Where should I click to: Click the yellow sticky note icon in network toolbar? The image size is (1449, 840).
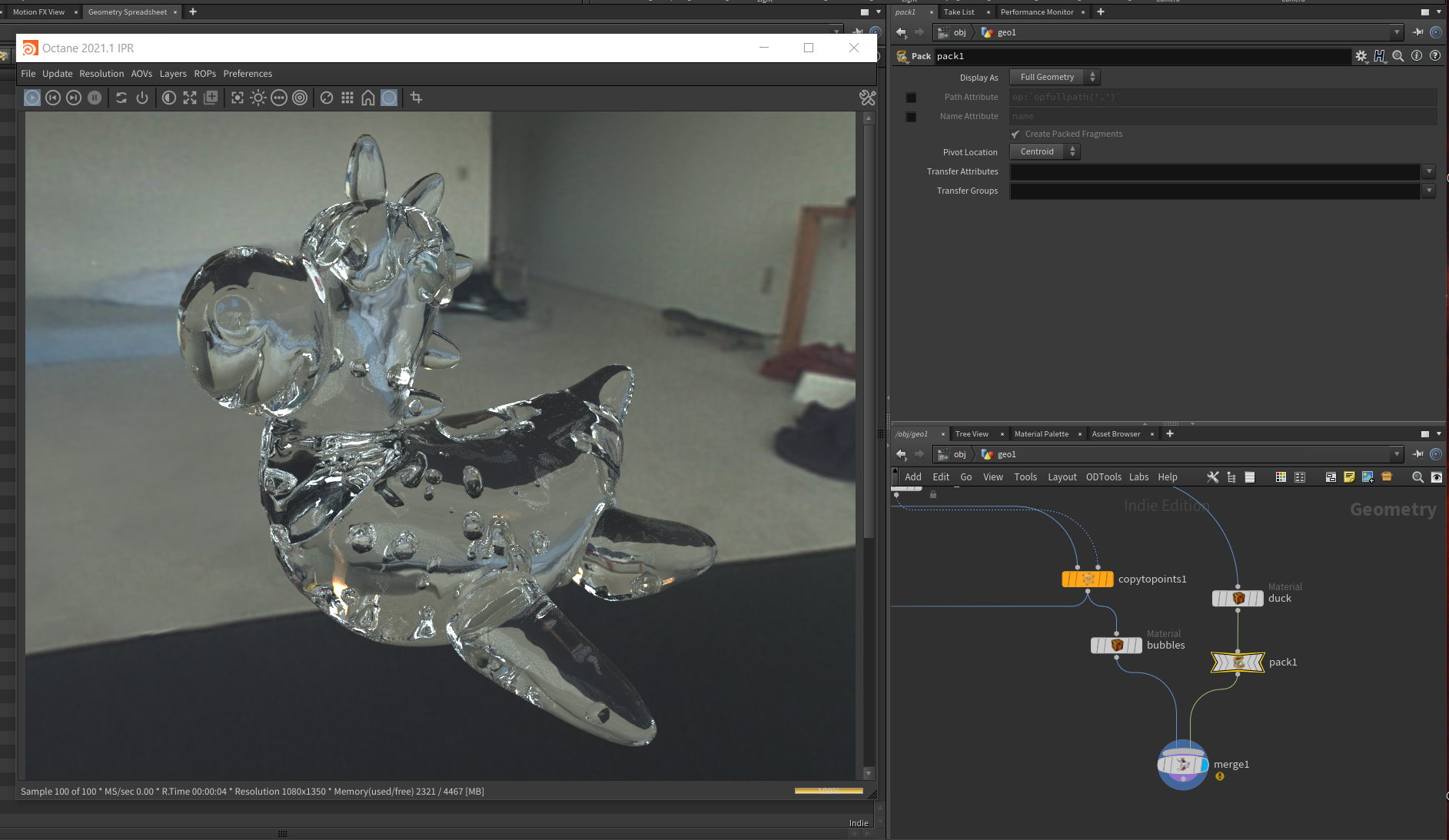1349,477
